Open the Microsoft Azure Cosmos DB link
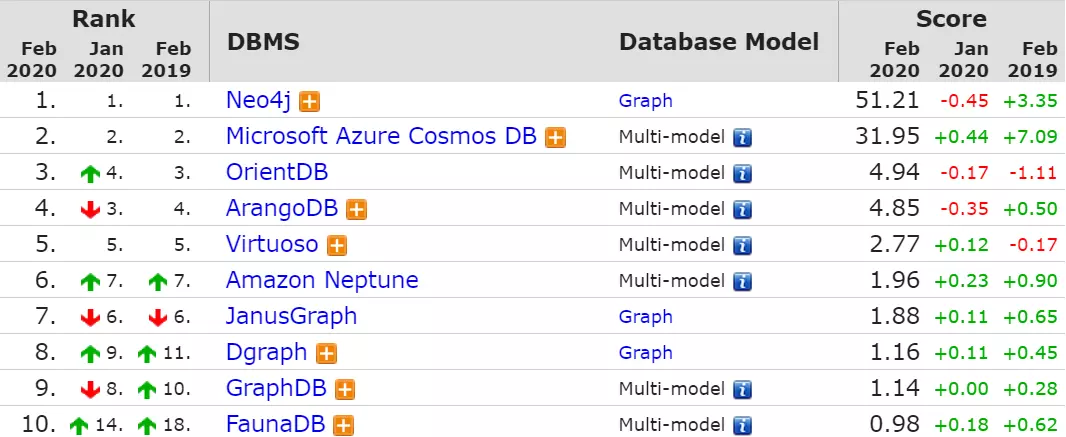Screen dimensions: 1066x437 click(x=381, y=136)
